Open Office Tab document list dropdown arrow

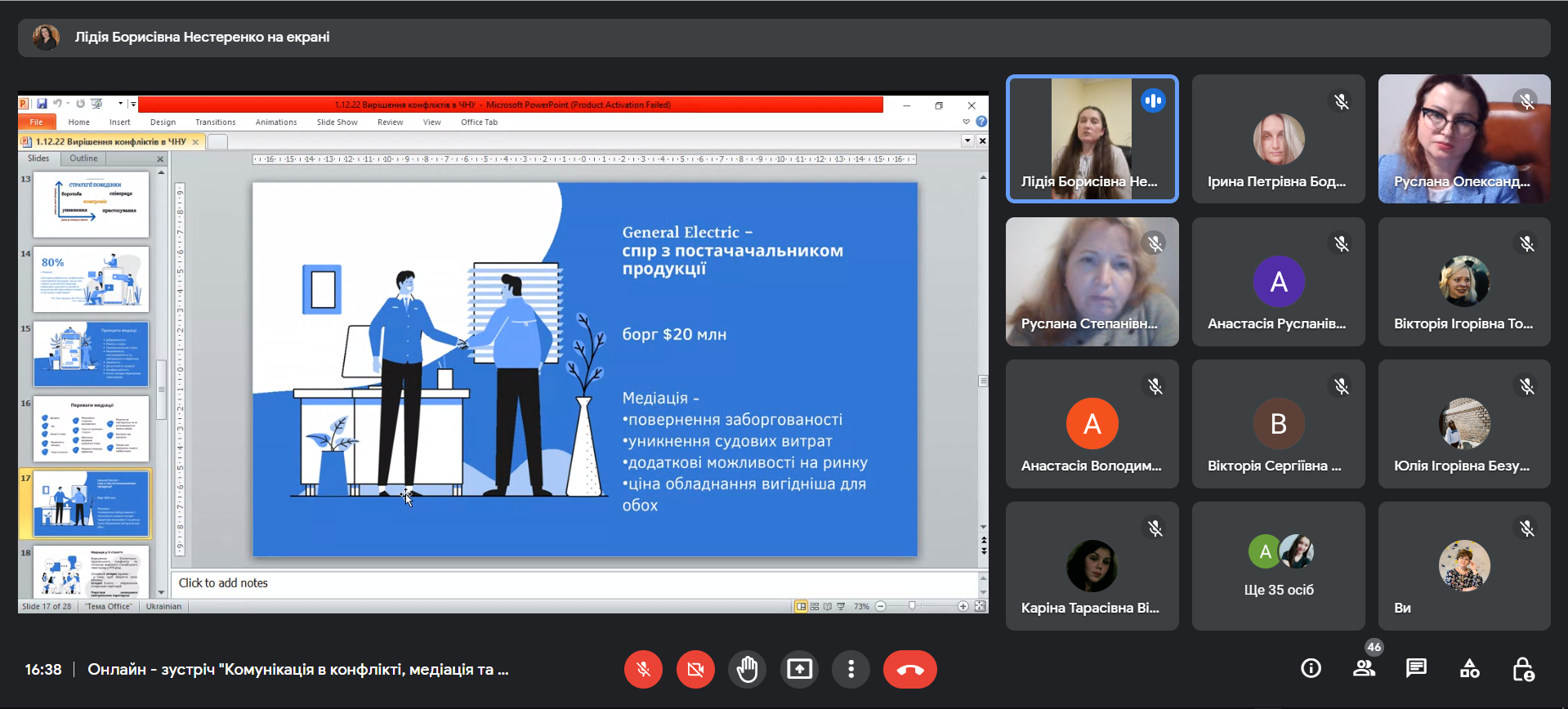click(x=967, y=140)
